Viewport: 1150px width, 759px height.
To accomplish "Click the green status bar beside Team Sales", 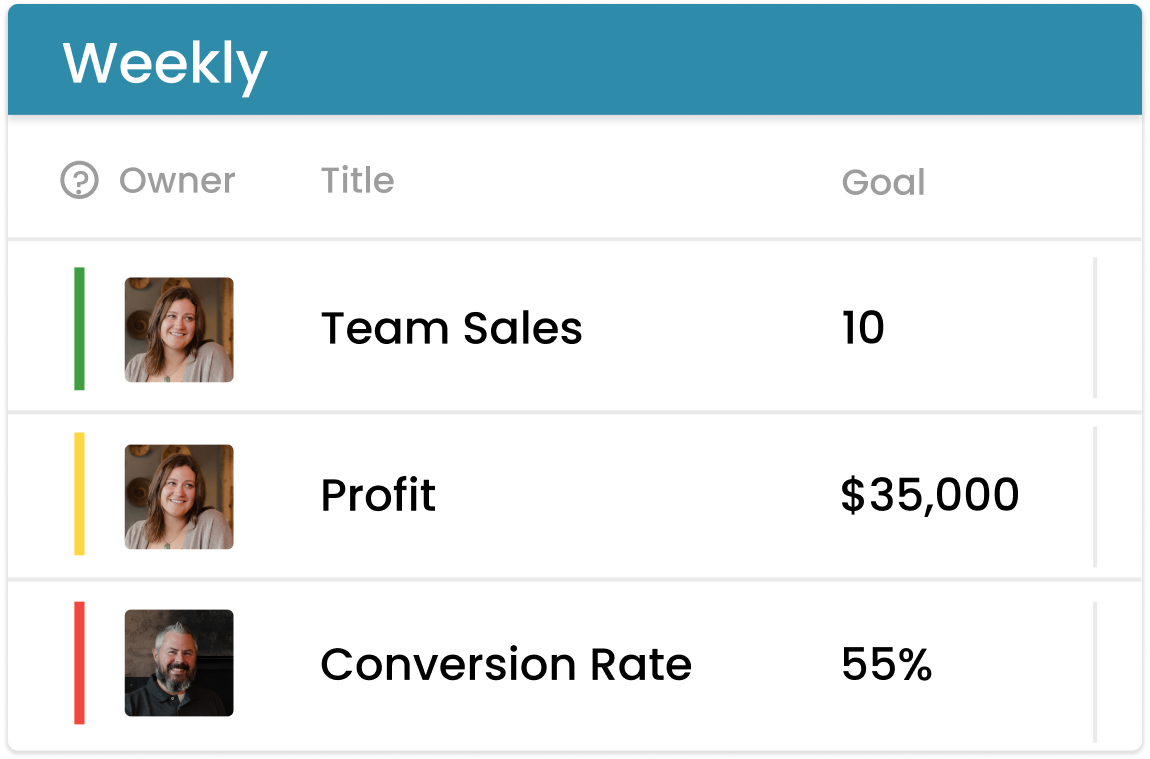I will coord(78,330).
